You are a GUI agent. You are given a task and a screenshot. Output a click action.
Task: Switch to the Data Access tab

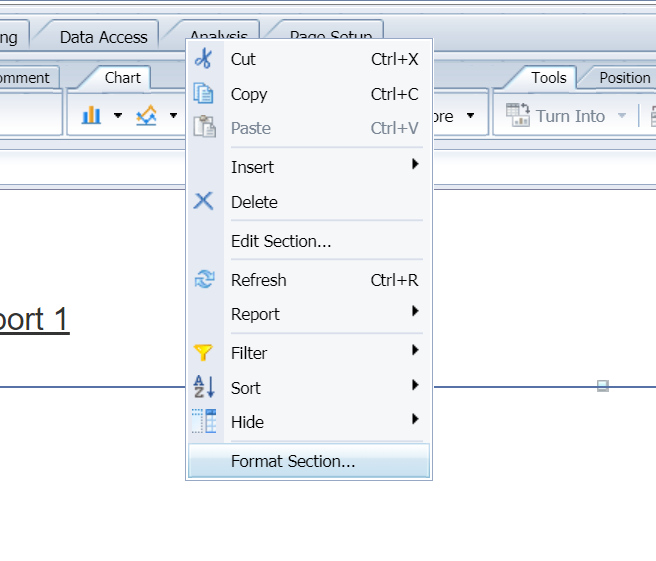click(x=103, y=37)
